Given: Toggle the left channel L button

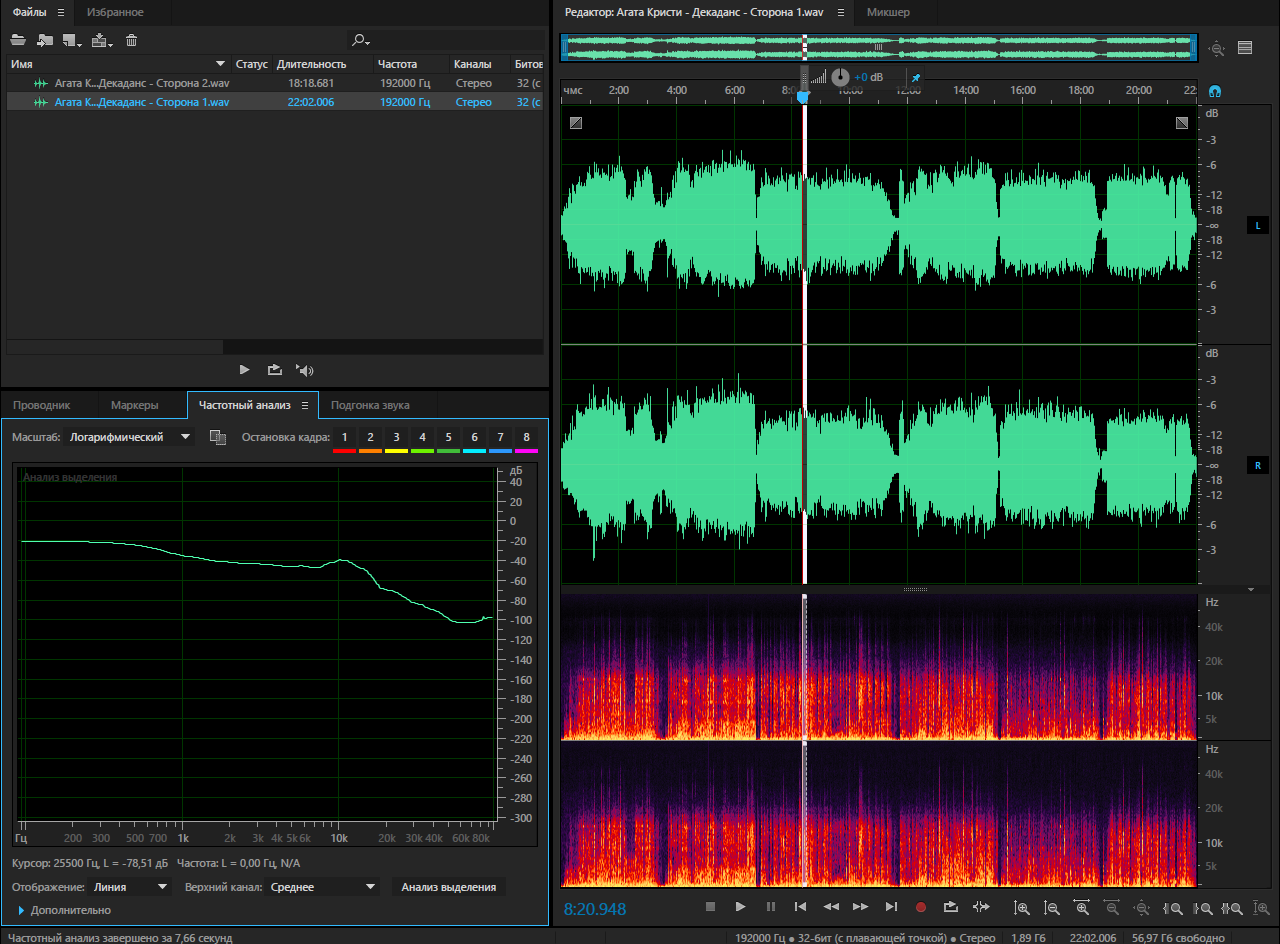Looking at the screenshot, I should click(1258, 226).
